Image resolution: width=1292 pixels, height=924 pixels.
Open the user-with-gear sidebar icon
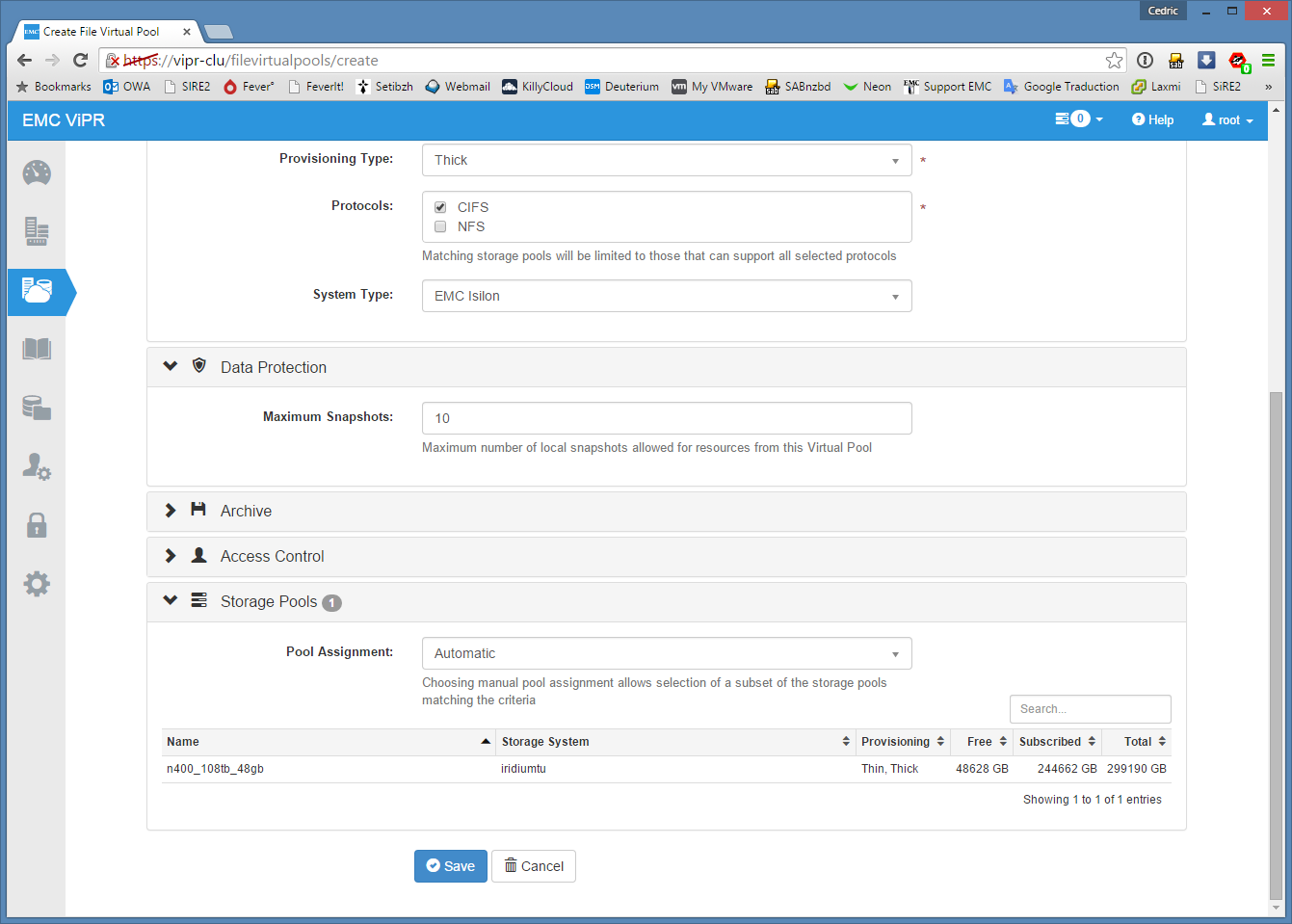(x=37, y=466)
